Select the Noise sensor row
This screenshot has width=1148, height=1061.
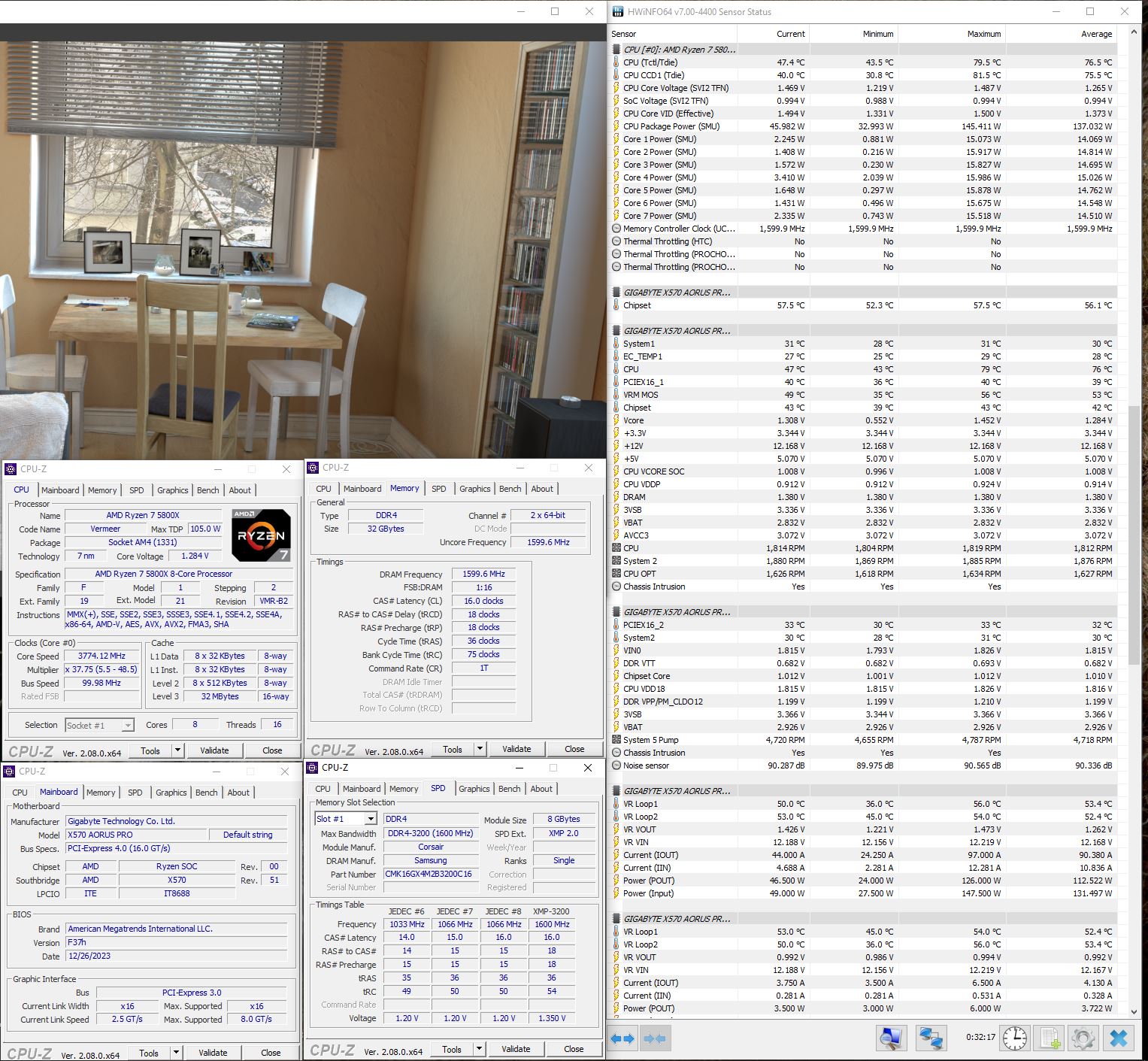863,765
